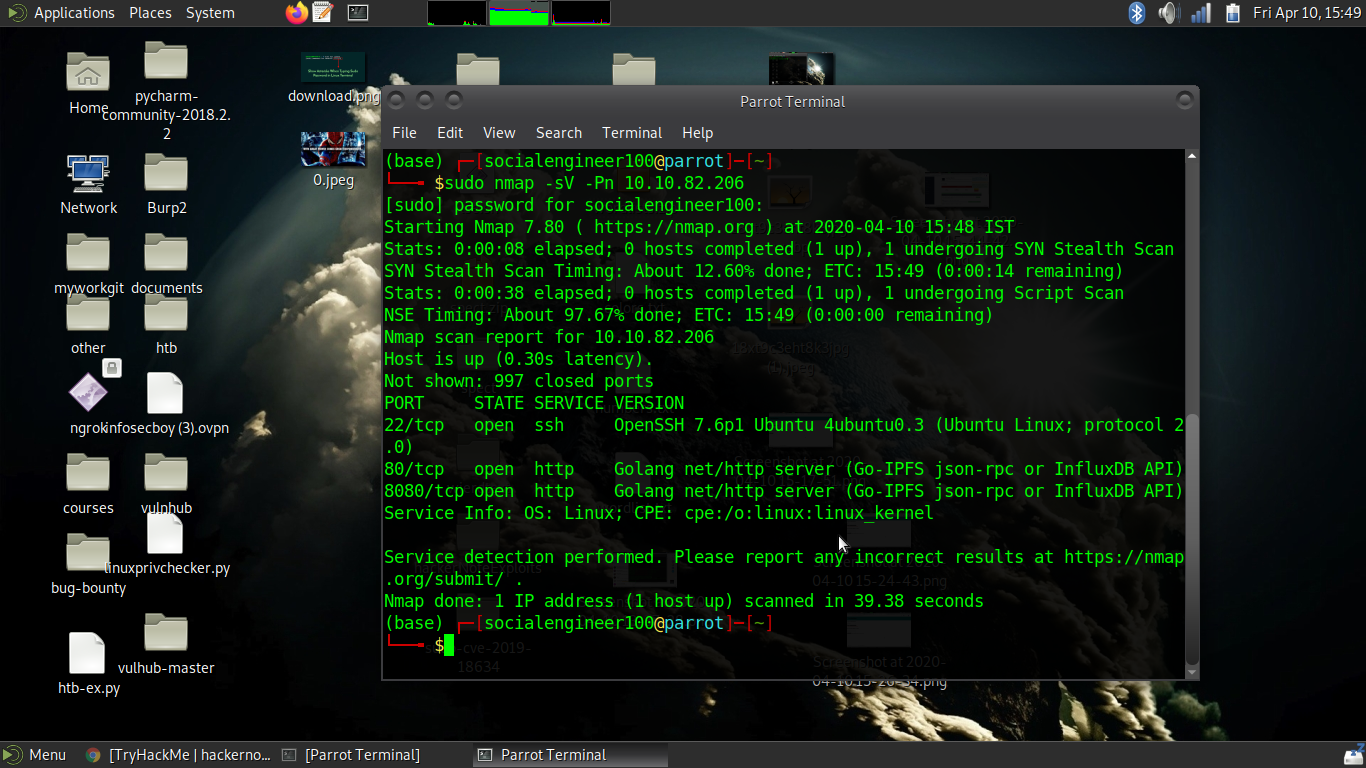Switch to active Parrot Terminal taskbar entry
Viewport: 1366px width, 768px height.
click(570, 755)
